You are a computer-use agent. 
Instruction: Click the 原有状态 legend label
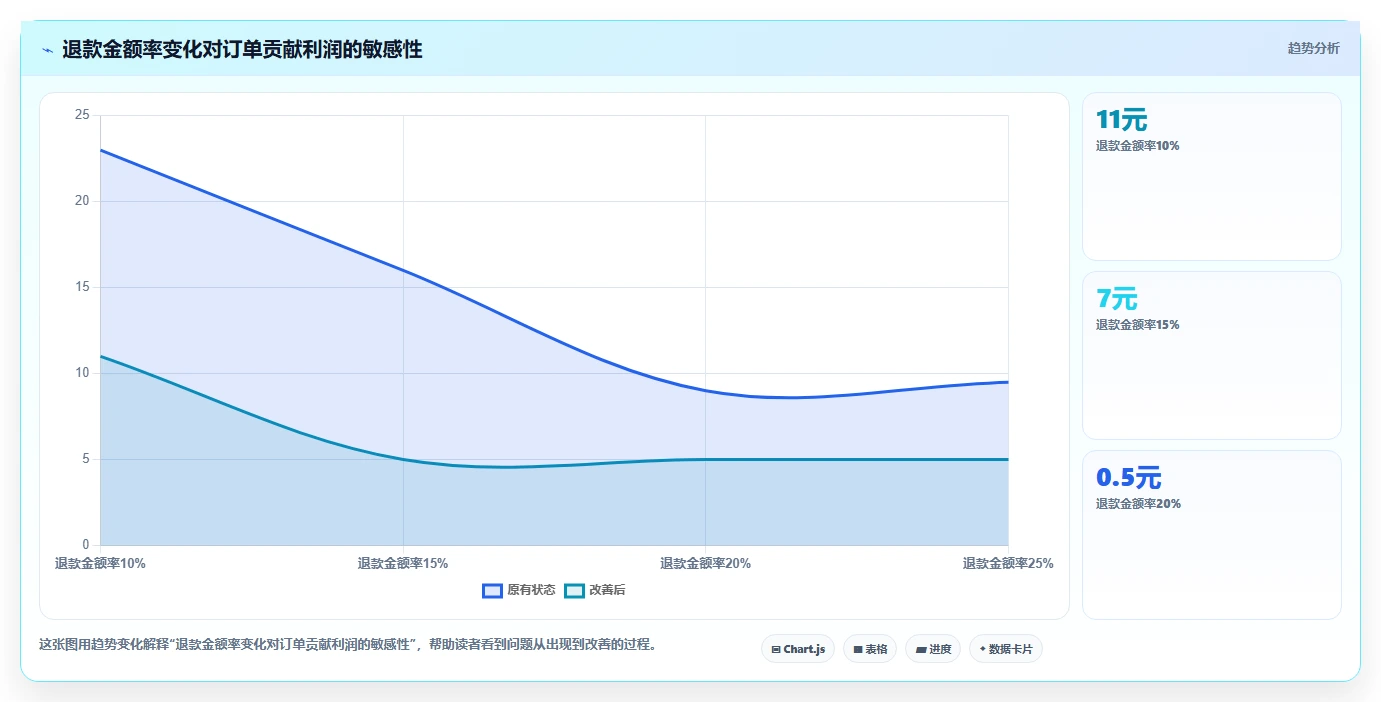tap(531, 590)
